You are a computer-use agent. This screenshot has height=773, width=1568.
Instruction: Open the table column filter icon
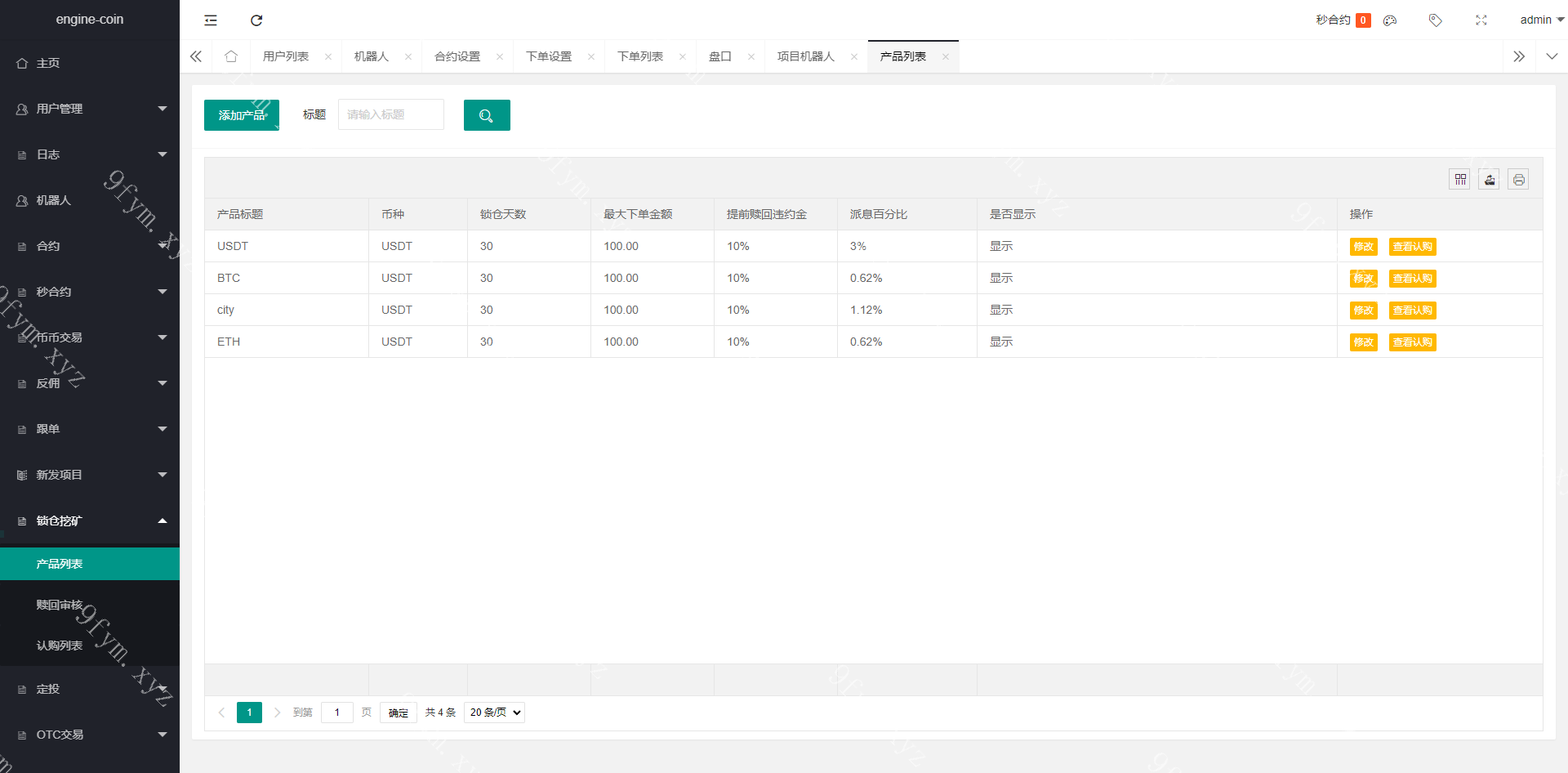(1459, 179)
